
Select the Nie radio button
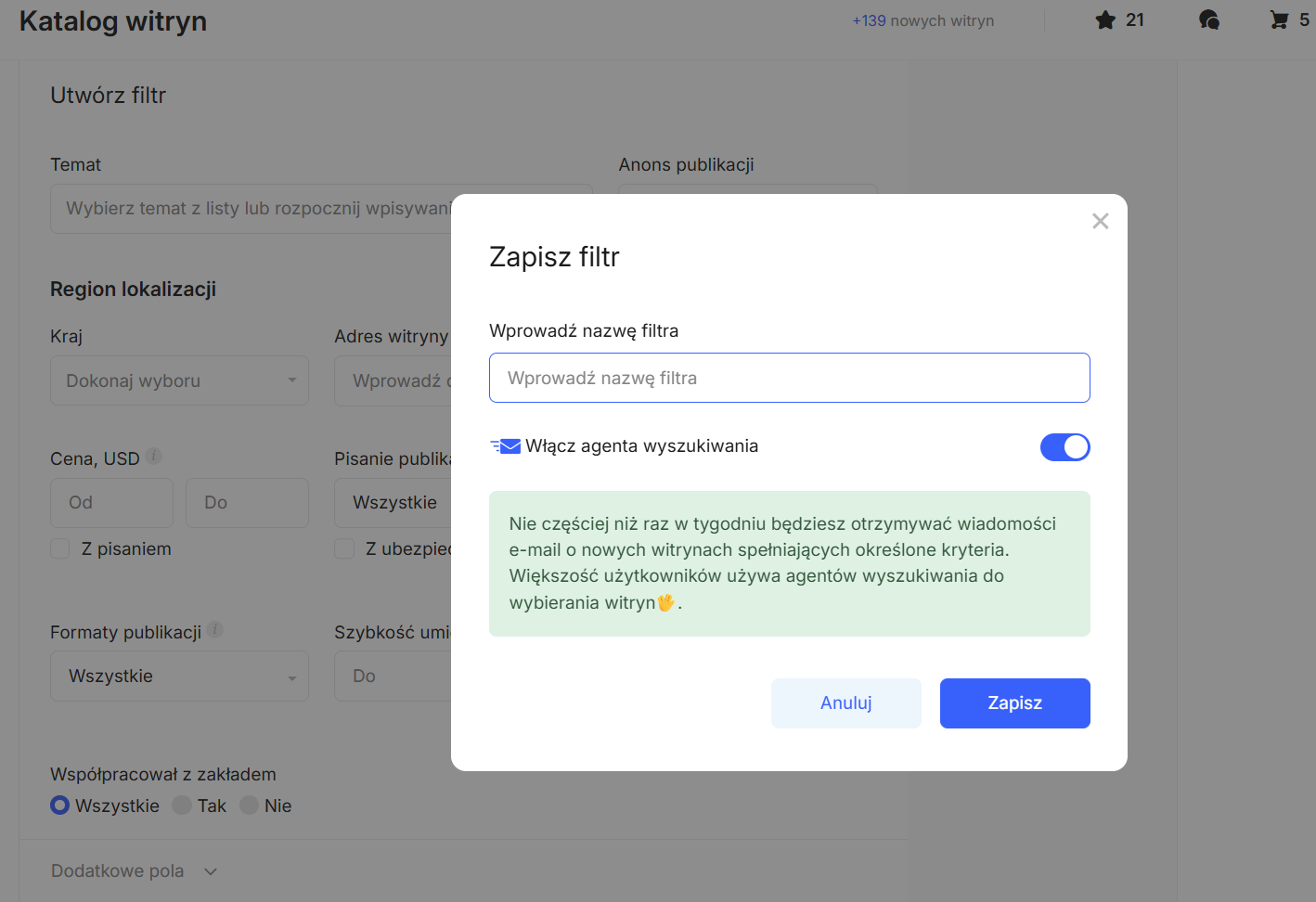[x=250, y=805]
